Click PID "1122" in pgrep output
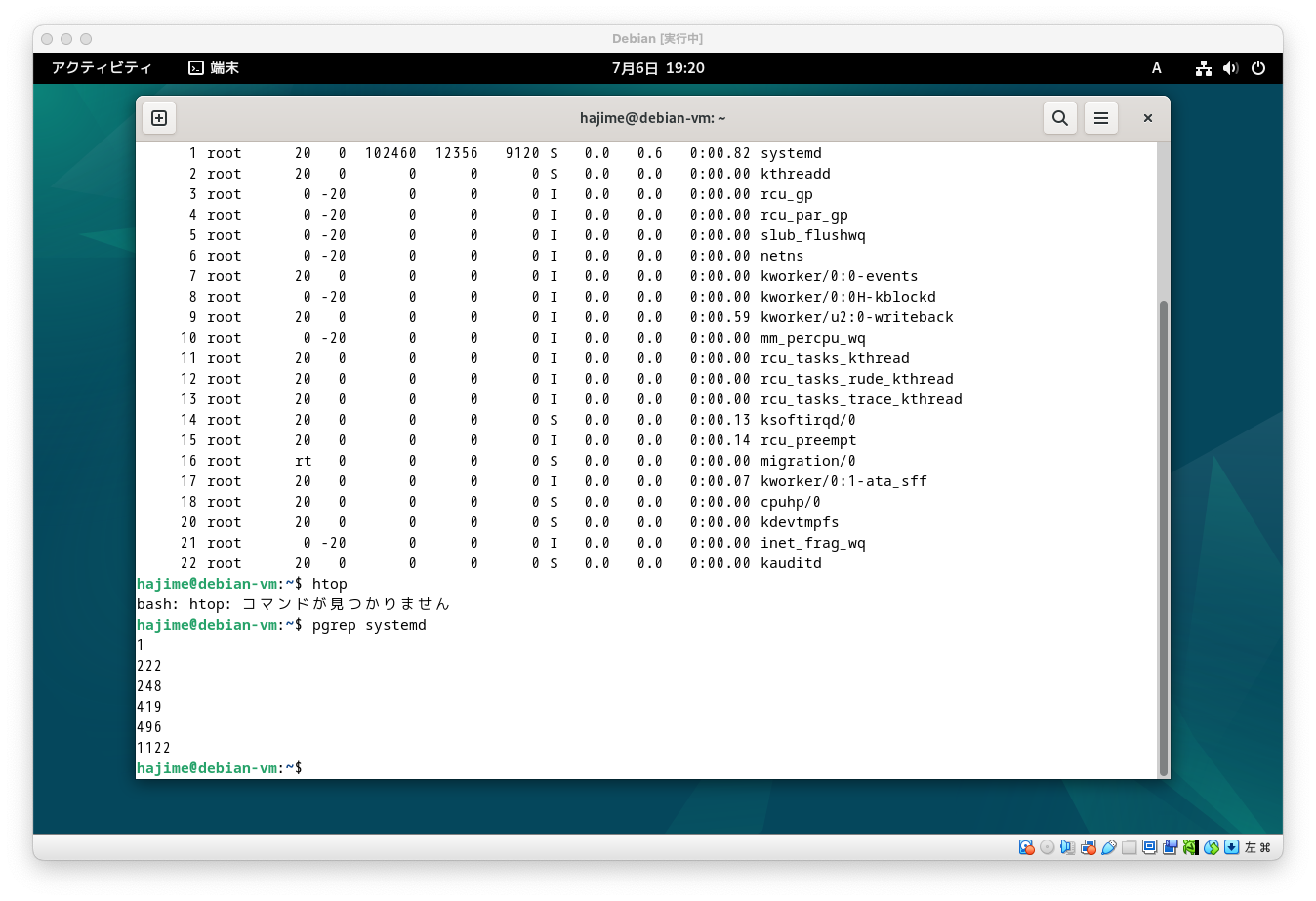 tap(154, 748)
